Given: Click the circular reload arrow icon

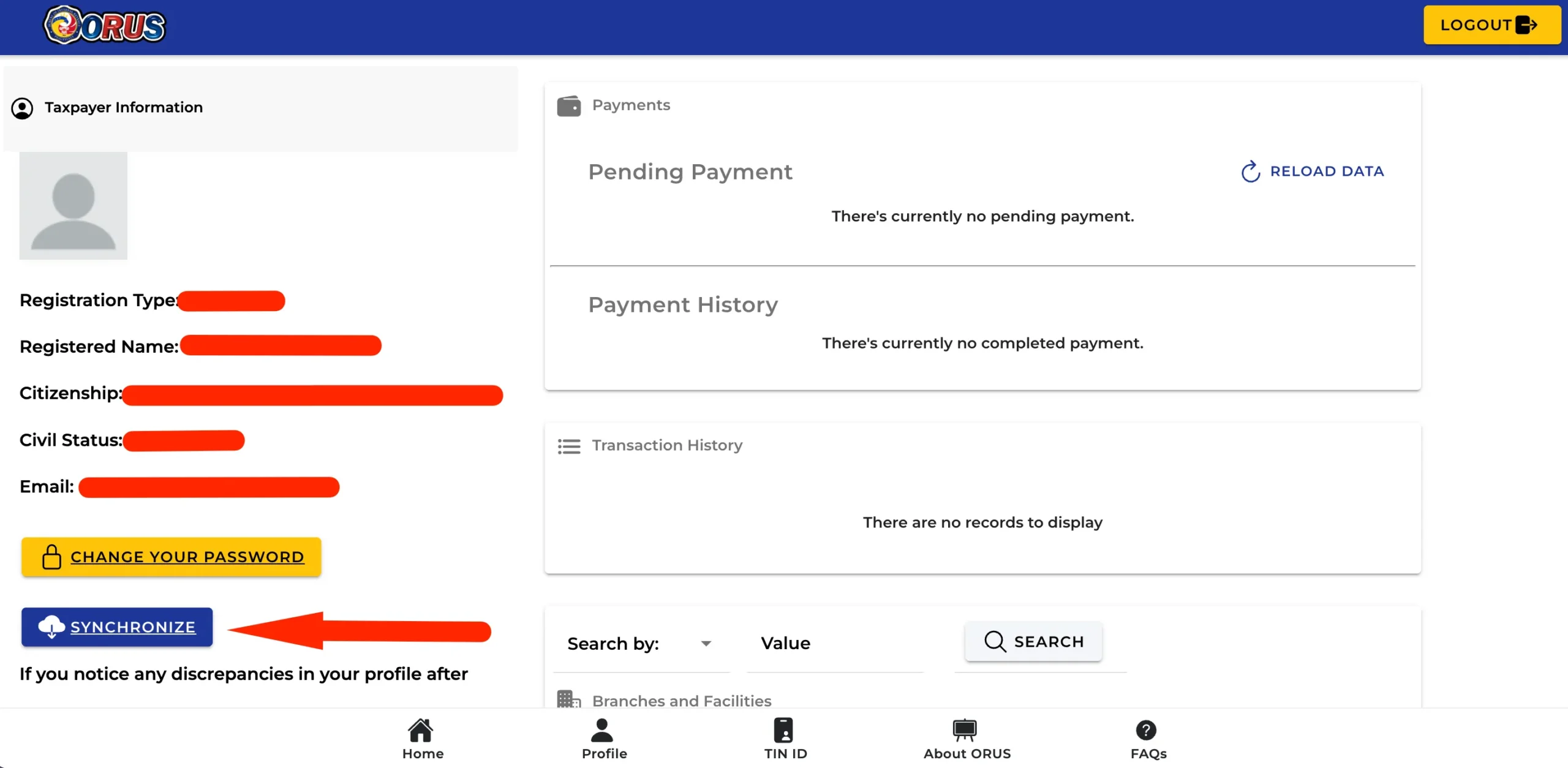Looking at the screenshot, I should [1251, 171].
